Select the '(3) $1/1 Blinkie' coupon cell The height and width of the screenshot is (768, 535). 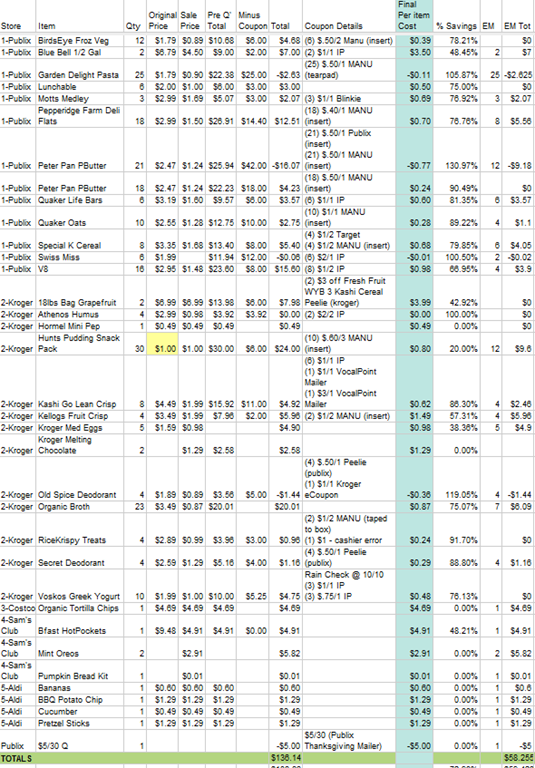click(x=349, y=99)
